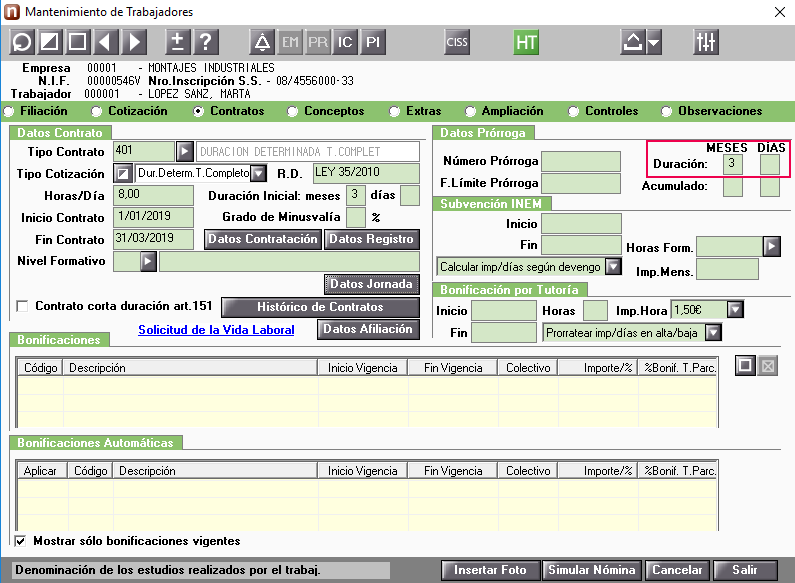Click the IC toolbar icon
795x583 pixels.
345,42
